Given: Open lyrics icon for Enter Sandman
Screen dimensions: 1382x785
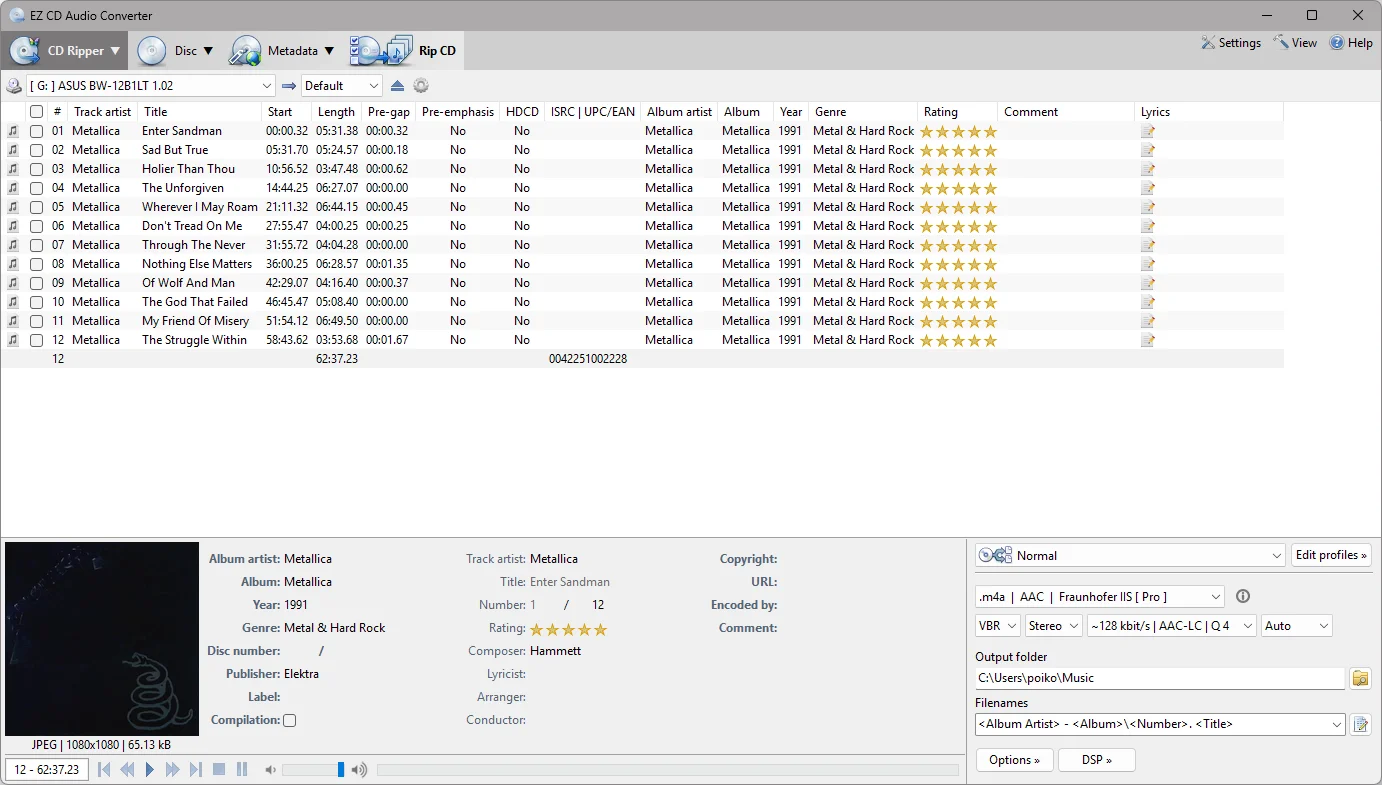Looking at the screenshot, I should (x=1148, y=131).
